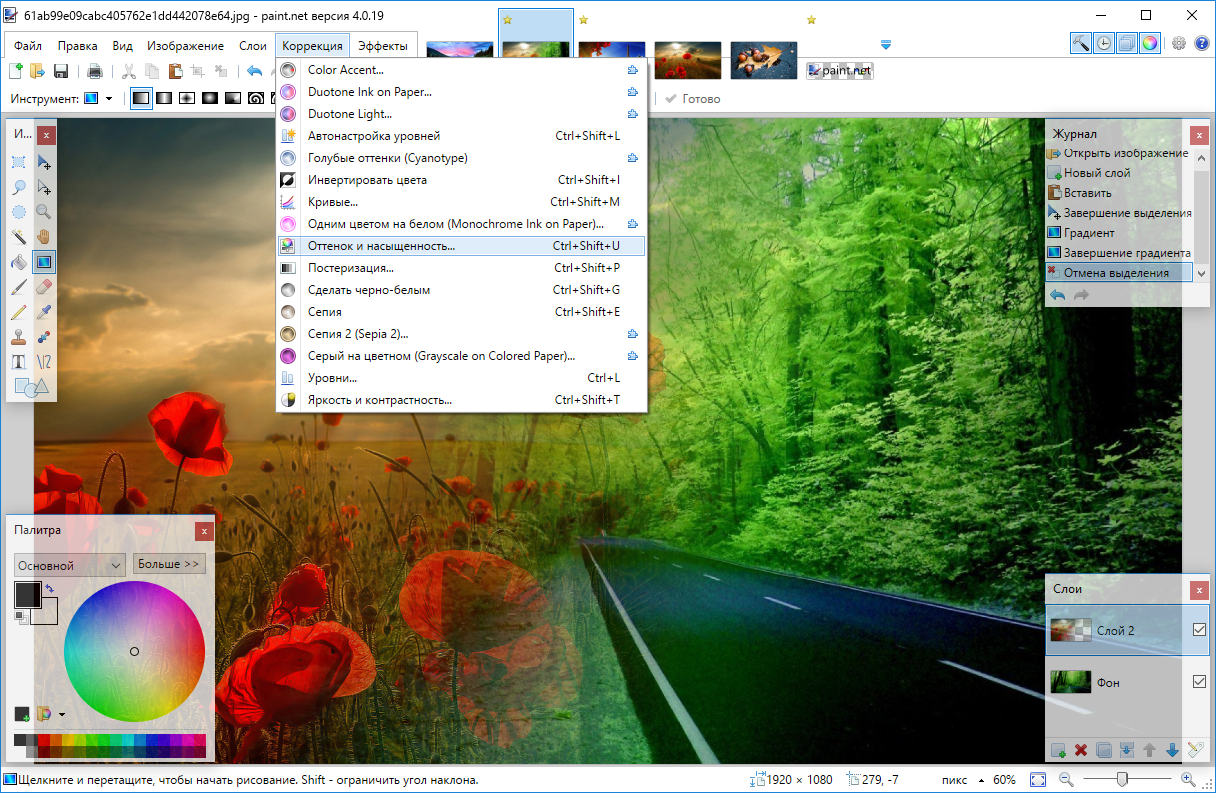
Task: Delete layer with red X icon
Action: click(1081, 750)
